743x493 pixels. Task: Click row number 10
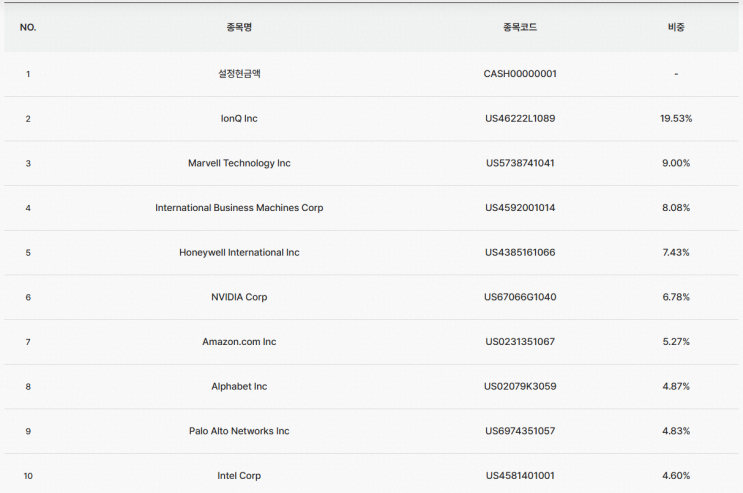(x=28, y=476)
